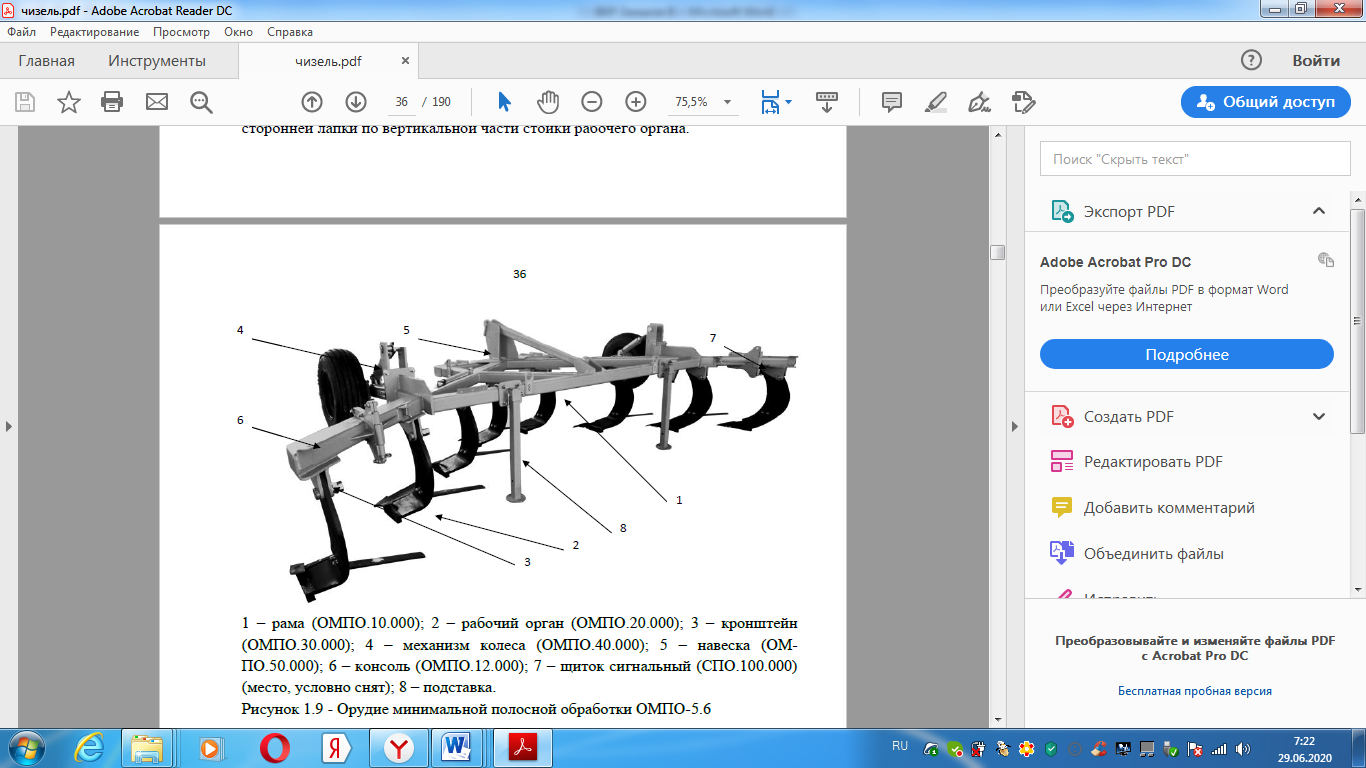Click the Create PDF icon

point(1061,417)
